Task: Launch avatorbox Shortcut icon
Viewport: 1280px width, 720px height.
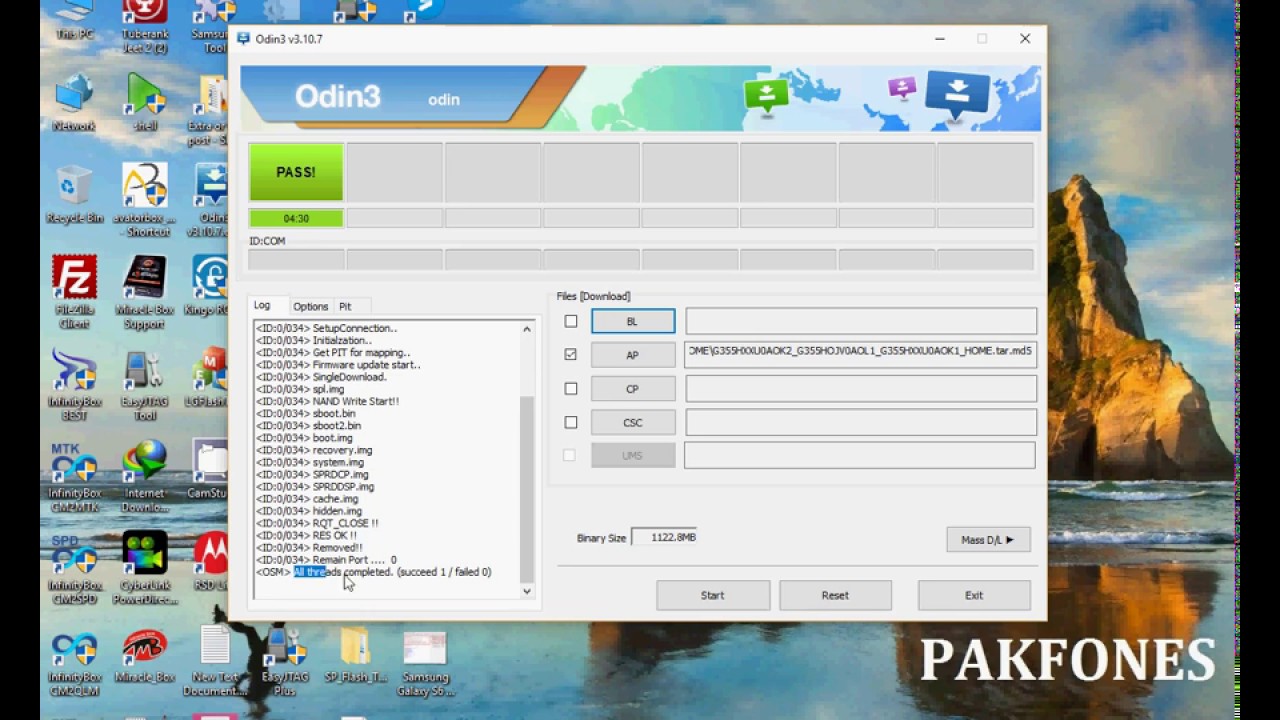Action: [145, 201]
